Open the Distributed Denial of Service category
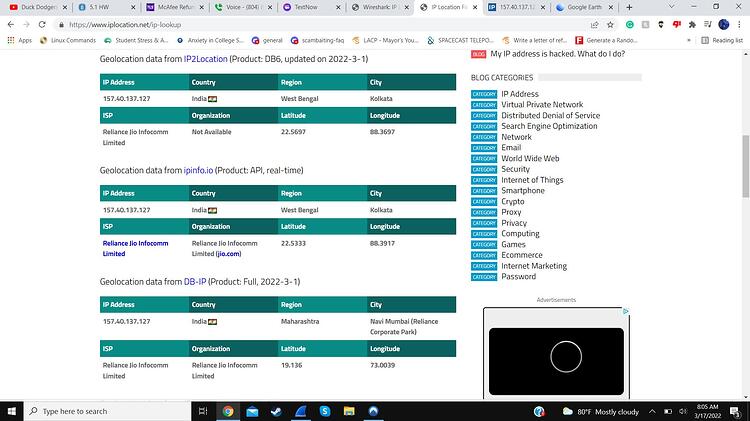 point(551,115)
